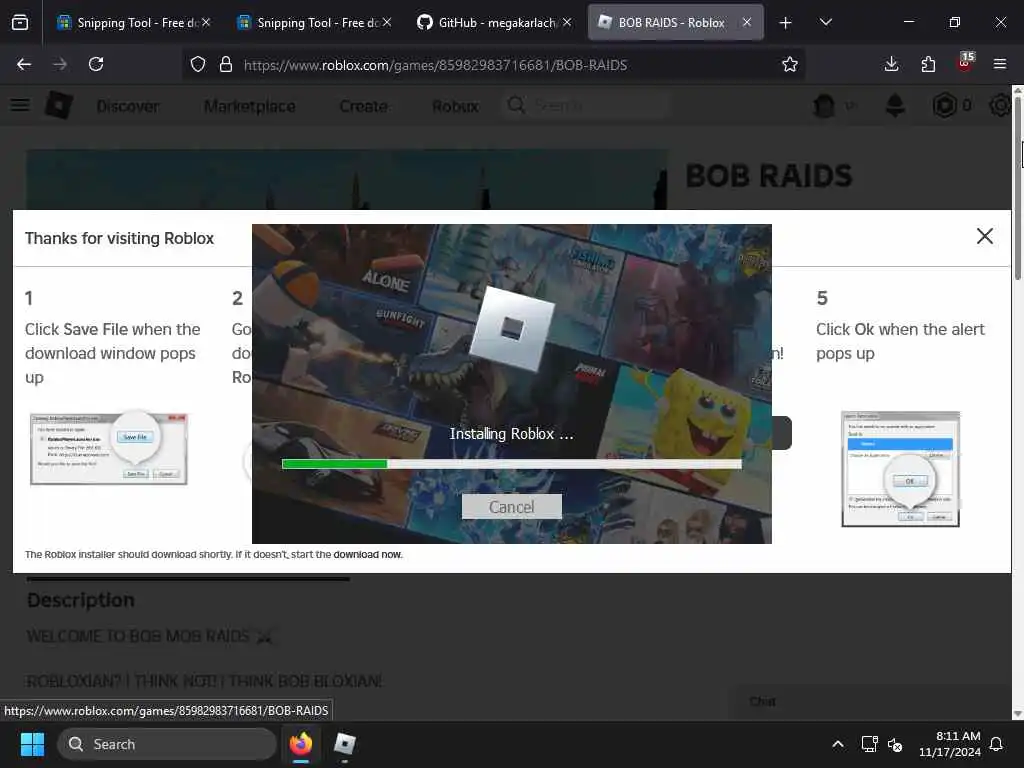Open the Firefox application menu
Image resolution: width=1024 pixels, height=768 pixels.
(1000, 64)
